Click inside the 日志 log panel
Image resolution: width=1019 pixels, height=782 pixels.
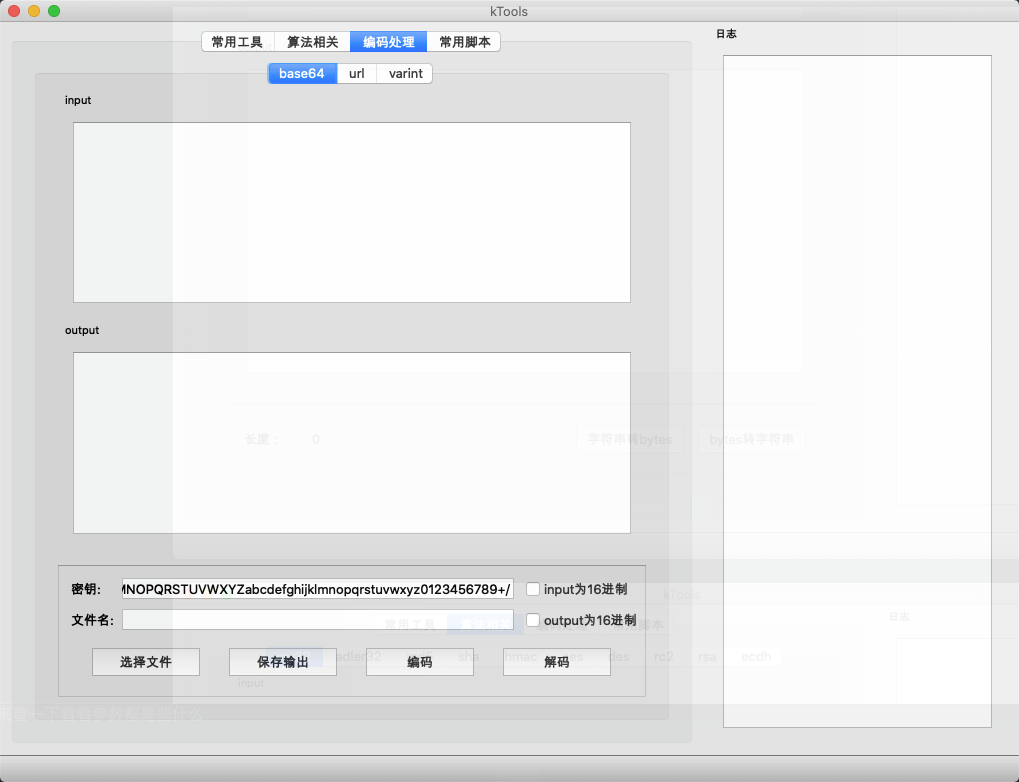(857, 391)
